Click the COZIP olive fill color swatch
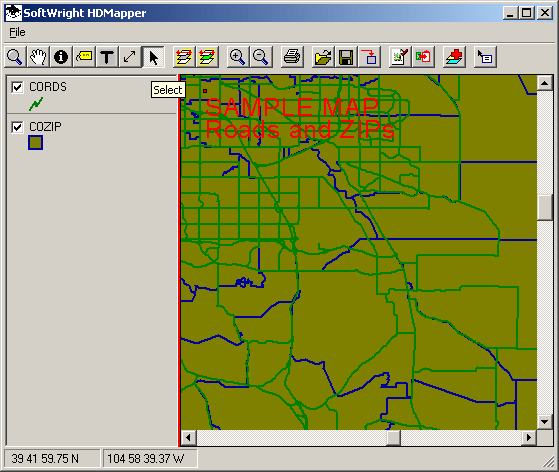The height and width of the screenshot is (472, 559). click(x=35, y=143)
